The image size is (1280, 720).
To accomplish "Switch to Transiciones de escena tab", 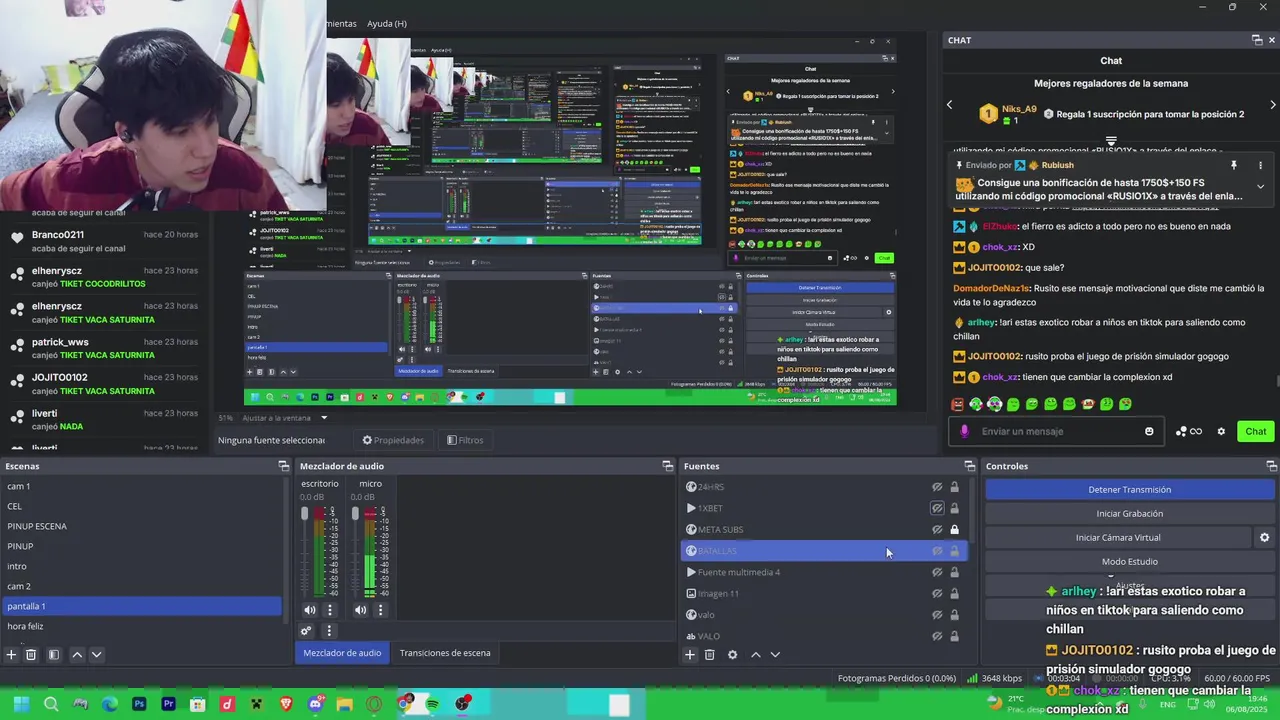I will click(445, 653).
